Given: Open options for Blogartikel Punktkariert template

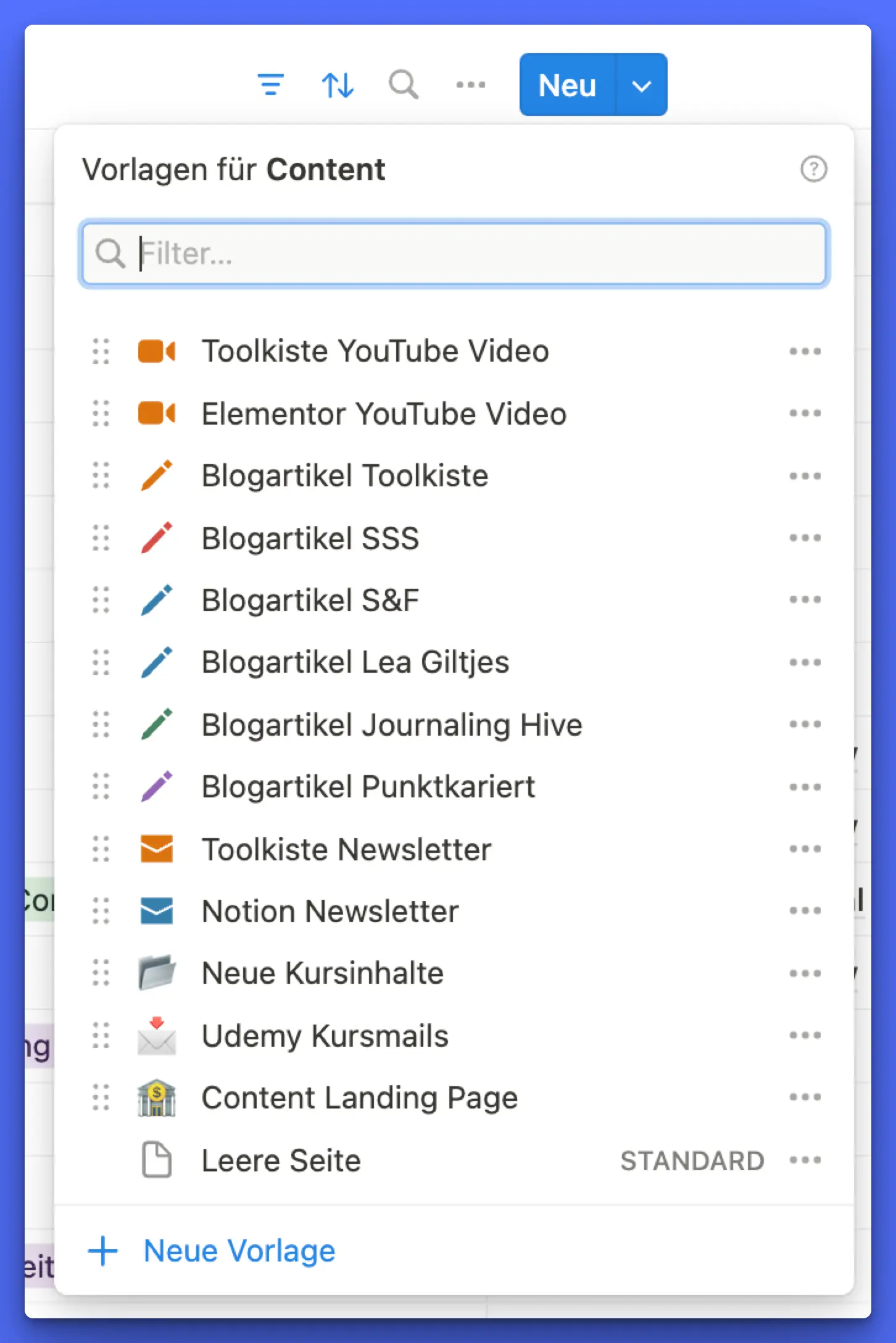Looking at the screenshot, I should coord(805,787).
